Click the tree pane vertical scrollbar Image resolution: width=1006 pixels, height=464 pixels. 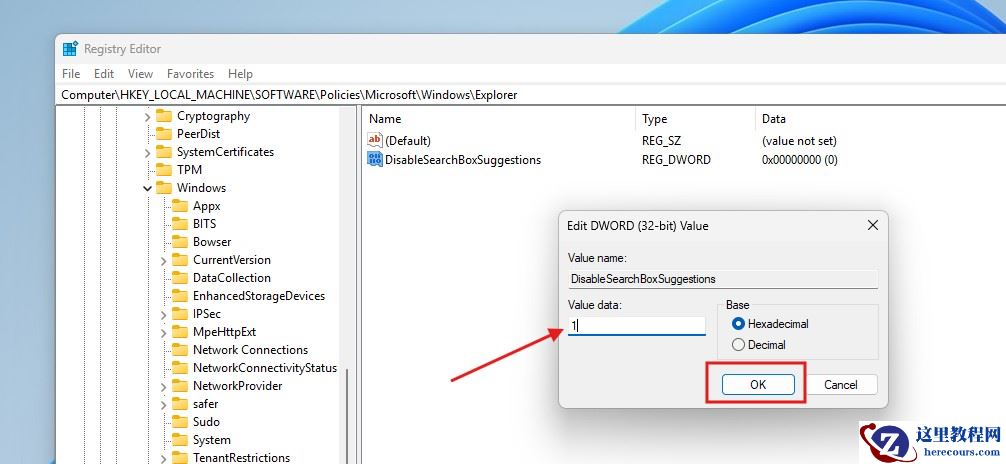pos(347,415)
